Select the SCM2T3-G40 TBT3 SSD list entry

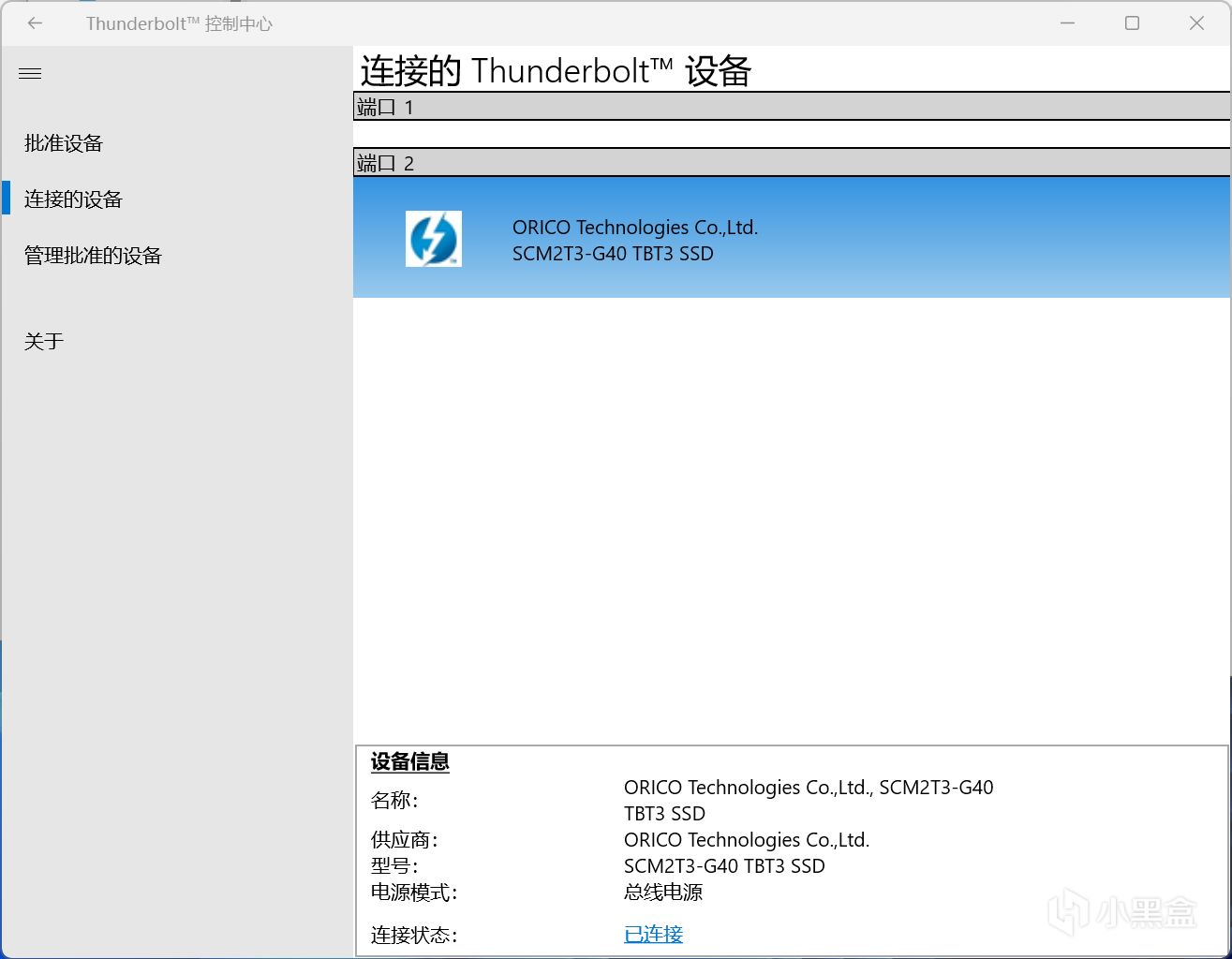(x=792, y=238)
